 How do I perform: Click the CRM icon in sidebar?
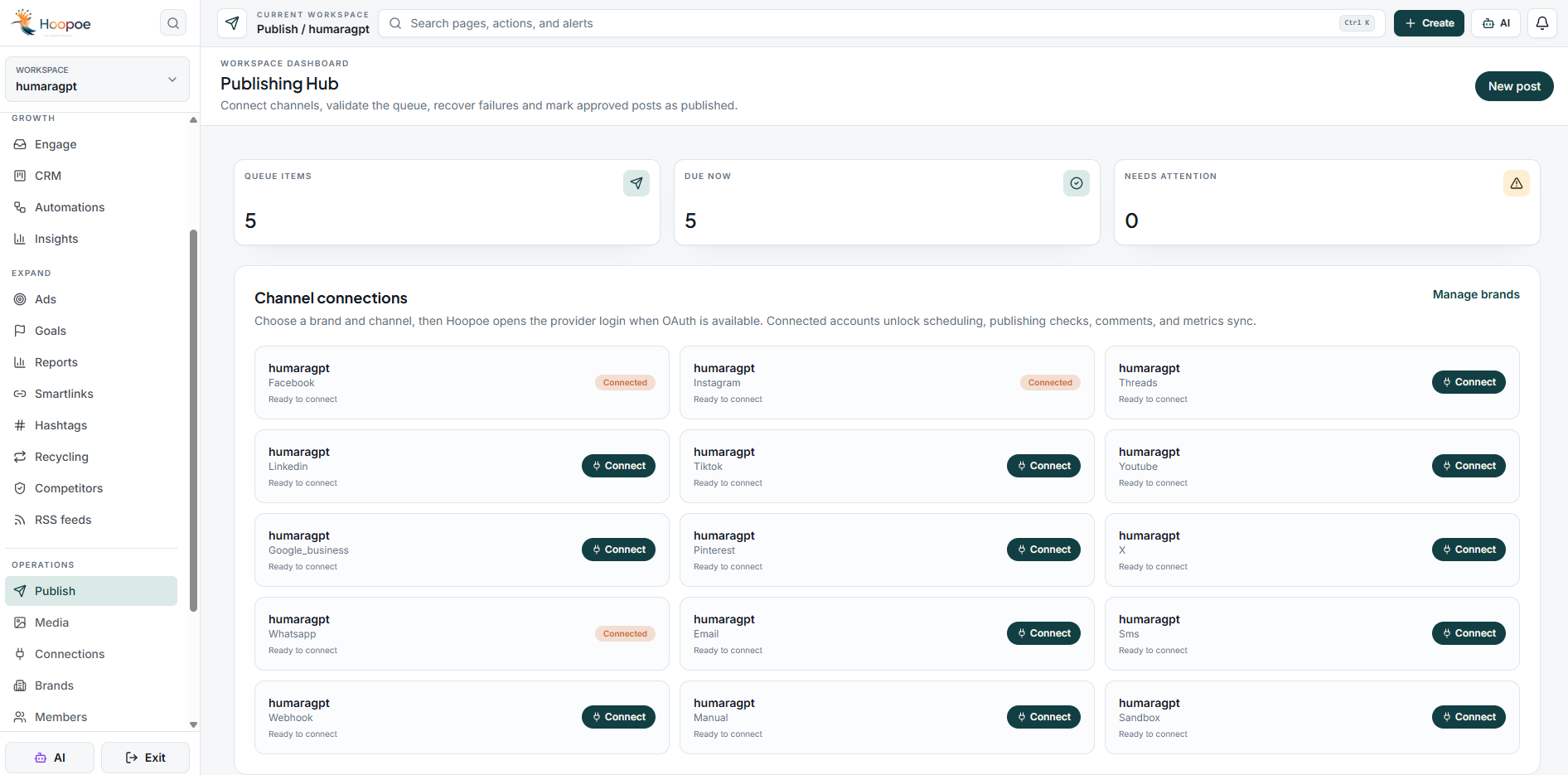[20, 176]
